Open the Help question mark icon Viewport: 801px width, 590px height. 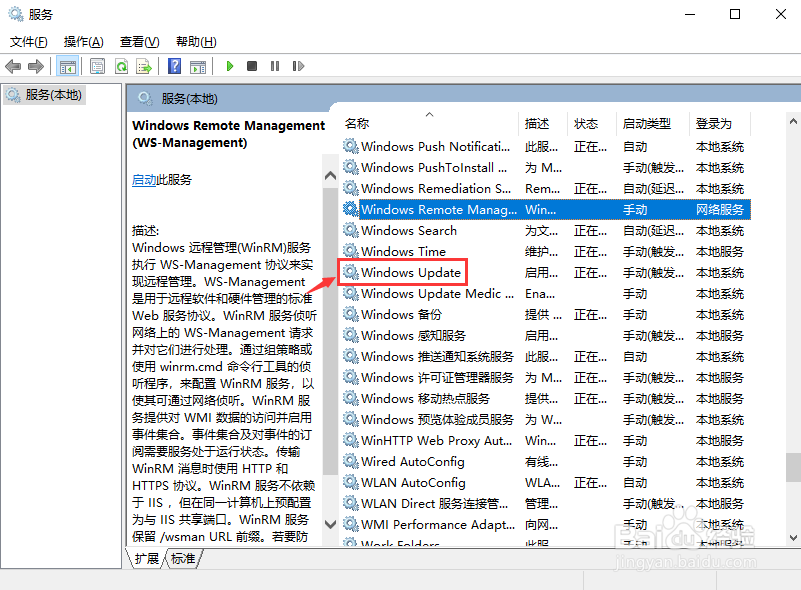click(174, 66)
